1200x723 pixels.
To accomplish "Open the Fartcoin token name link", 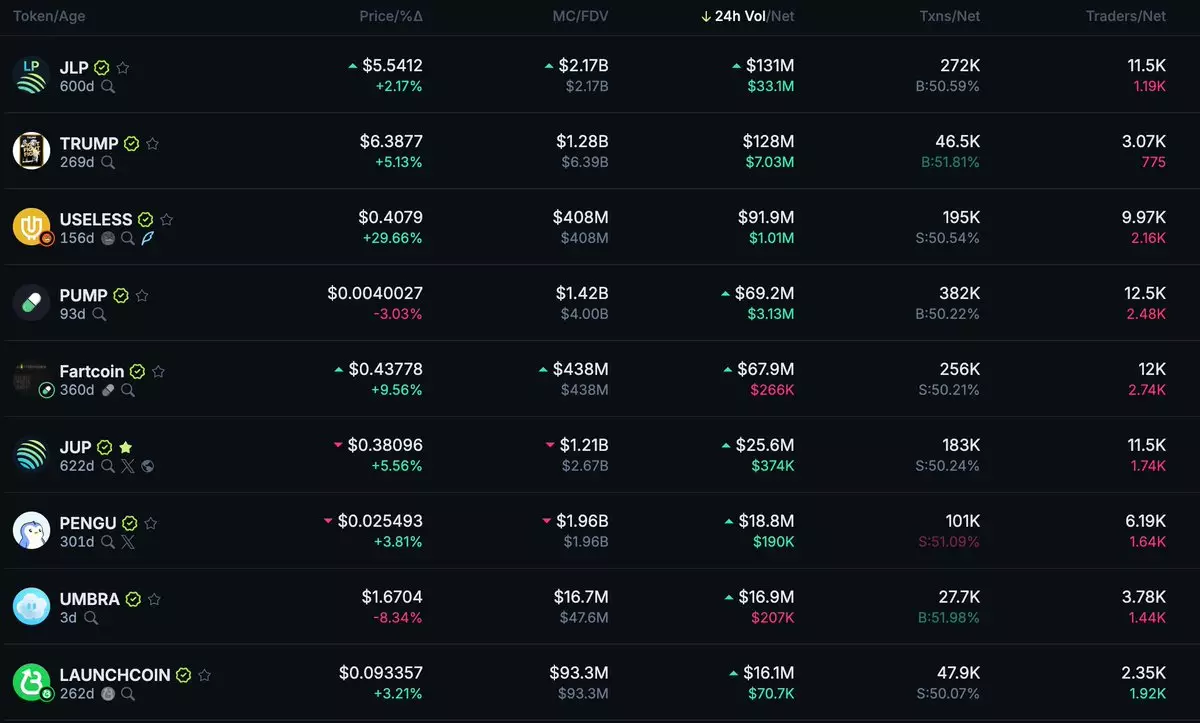I will (91, 371).
